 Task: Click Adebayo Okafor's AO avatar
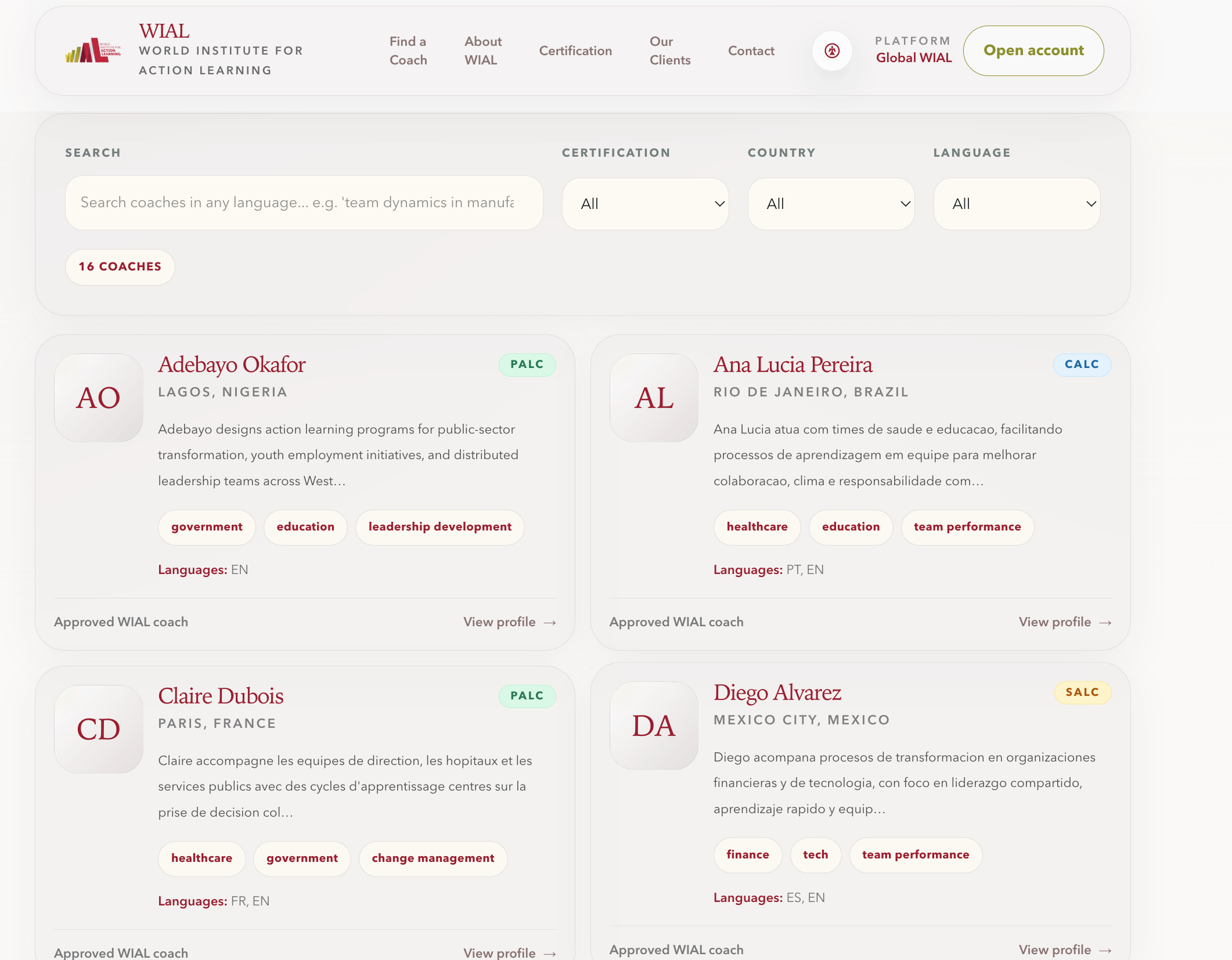coord(99,398)
